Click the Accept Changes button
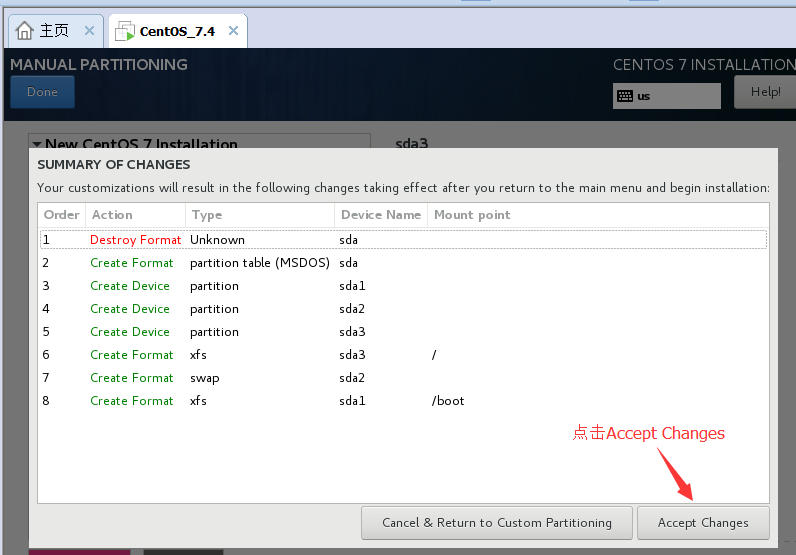Image resolution: width=796 pixels, height=555 pixels. point(703,523)
